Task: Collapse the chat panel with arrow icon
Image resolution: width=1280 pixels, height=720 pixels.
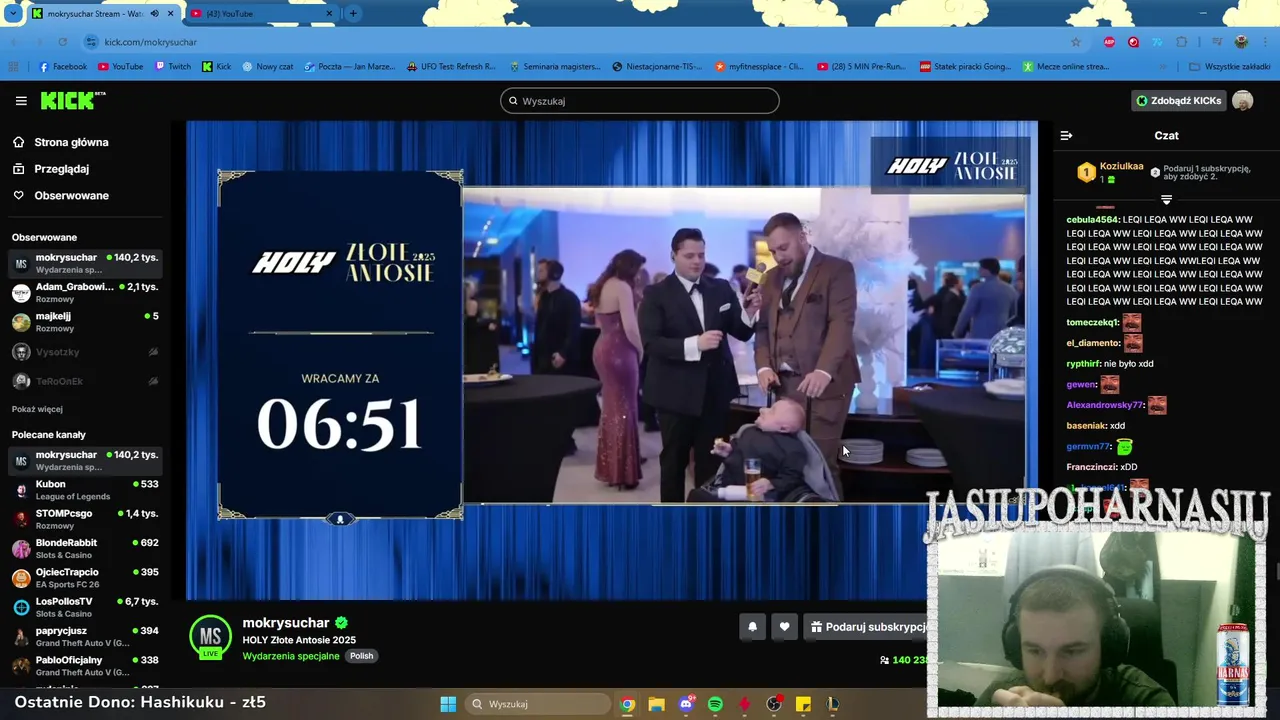Action: tap(1066, 135)
